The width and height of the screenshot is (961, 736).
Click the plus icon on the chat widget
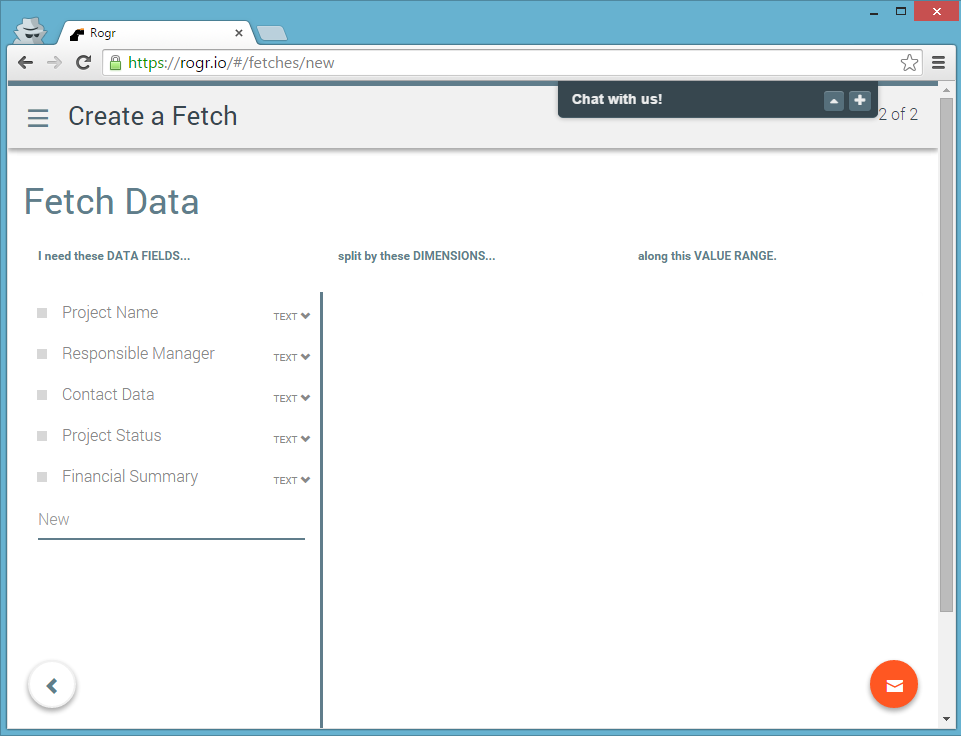click(x=859, y=100)
